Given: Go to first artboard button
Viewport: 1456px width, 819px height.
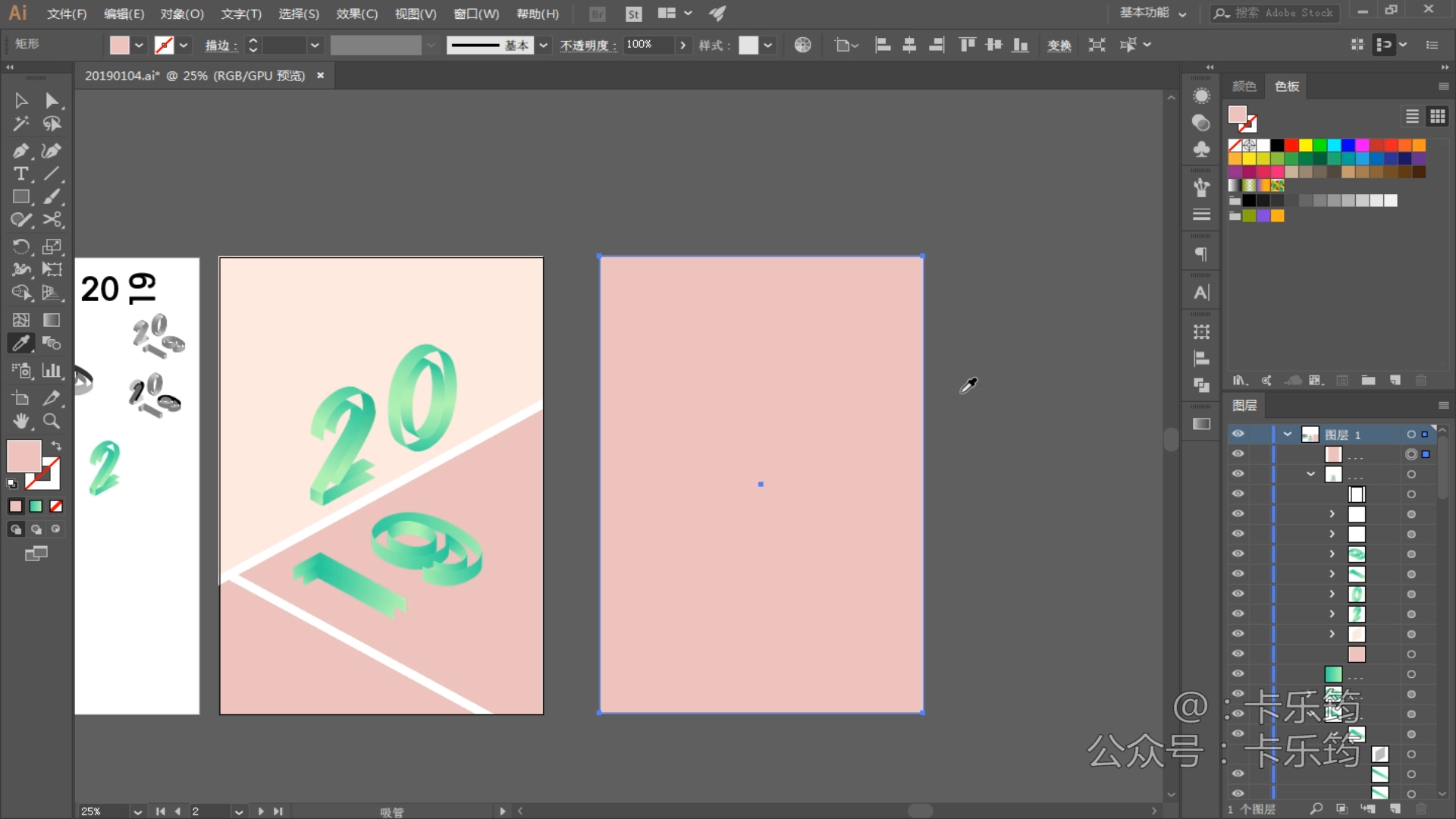Looking at the screenshot, I should tap(160, 811).
